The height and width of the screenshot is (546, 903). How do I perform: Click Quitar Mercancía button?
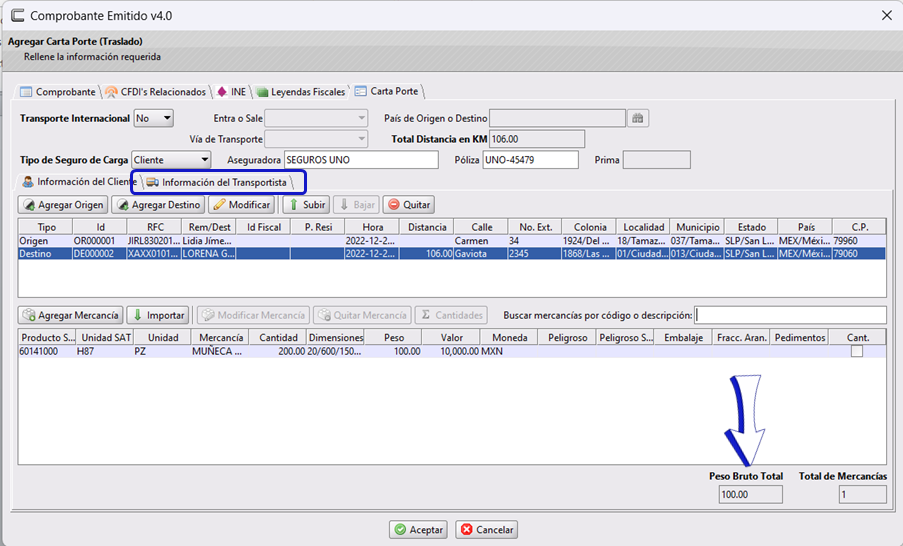pyautogui.click(x=362, y=315)
